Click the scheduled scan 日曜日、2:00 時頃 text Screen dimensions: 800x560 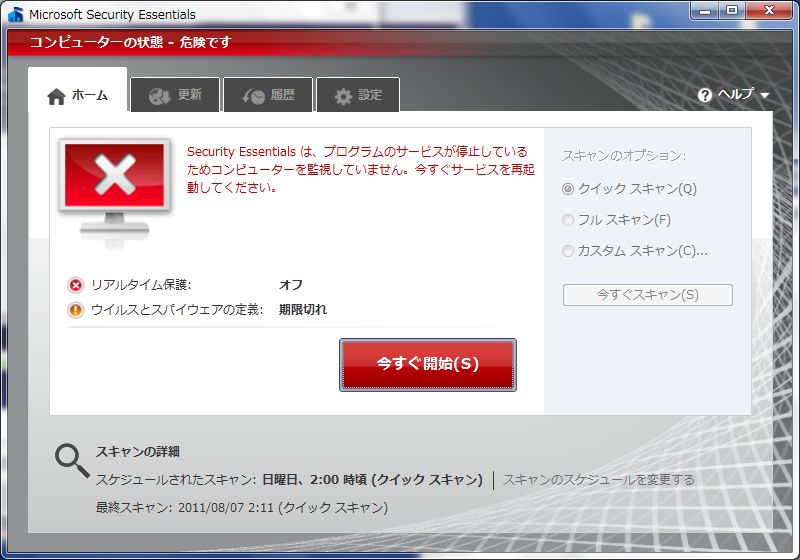click(372, 480)
